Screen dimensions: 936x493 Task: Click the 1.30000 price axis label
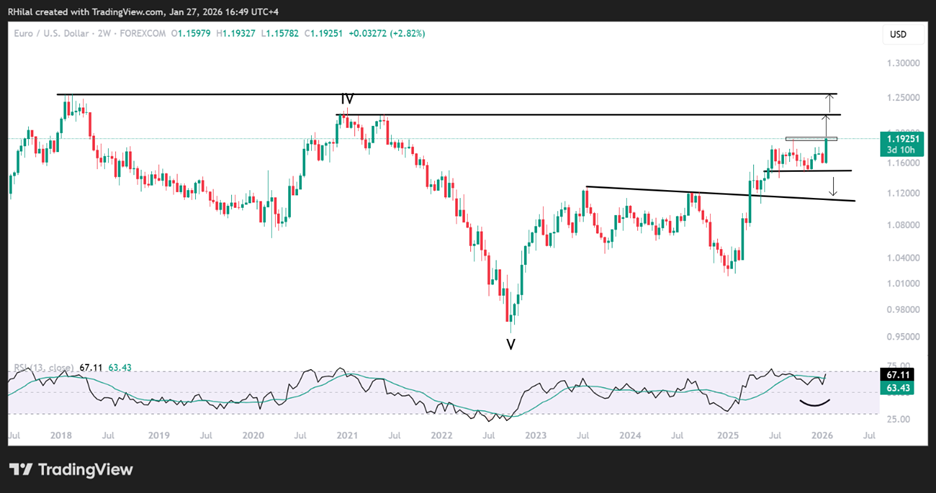[x=902, y=63]
